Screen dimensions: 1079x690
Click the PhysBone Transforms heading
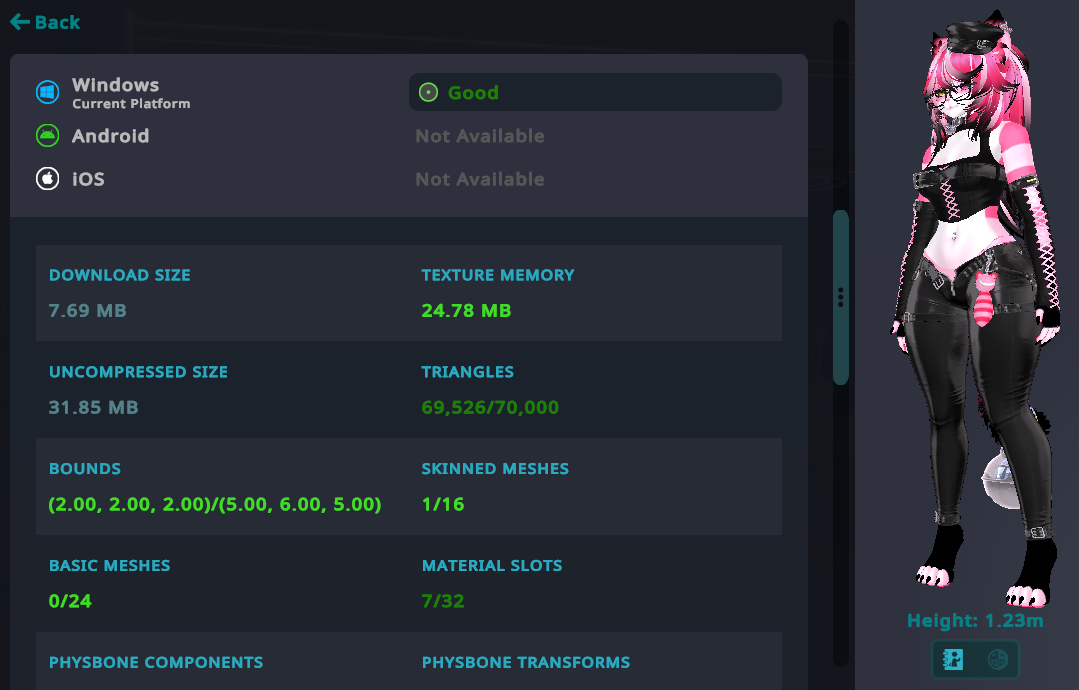[526, 663]
